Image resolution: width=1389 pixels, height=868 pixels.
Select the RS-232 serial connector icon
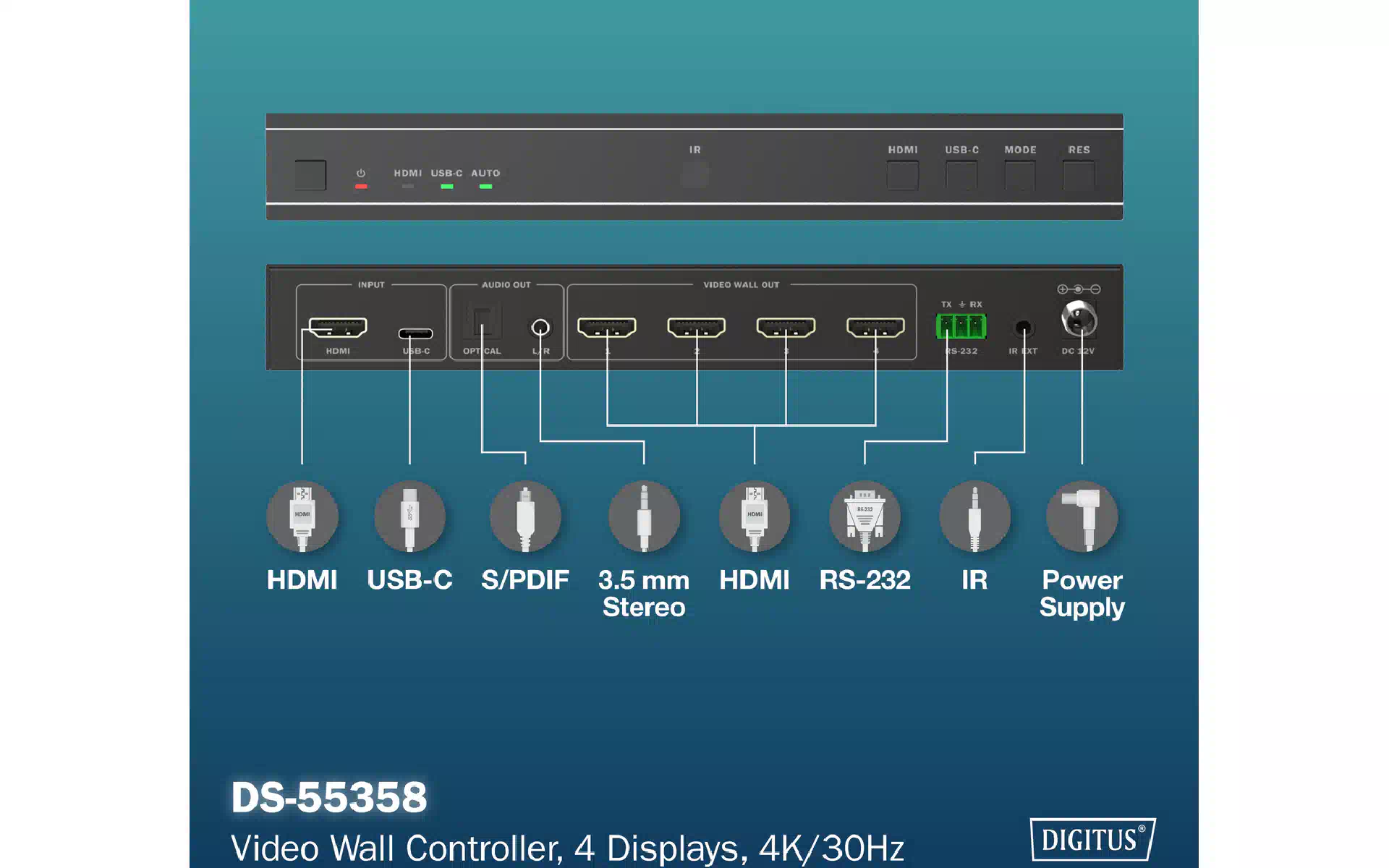pos(865,516)
